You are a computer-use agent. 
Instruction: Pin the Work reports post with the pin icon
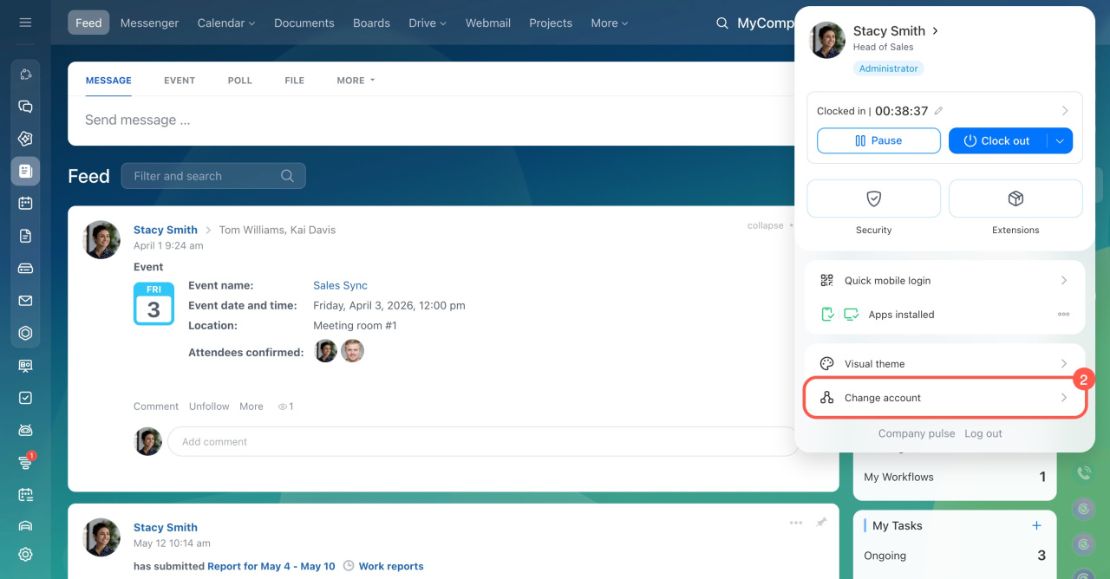coord(821,522)
